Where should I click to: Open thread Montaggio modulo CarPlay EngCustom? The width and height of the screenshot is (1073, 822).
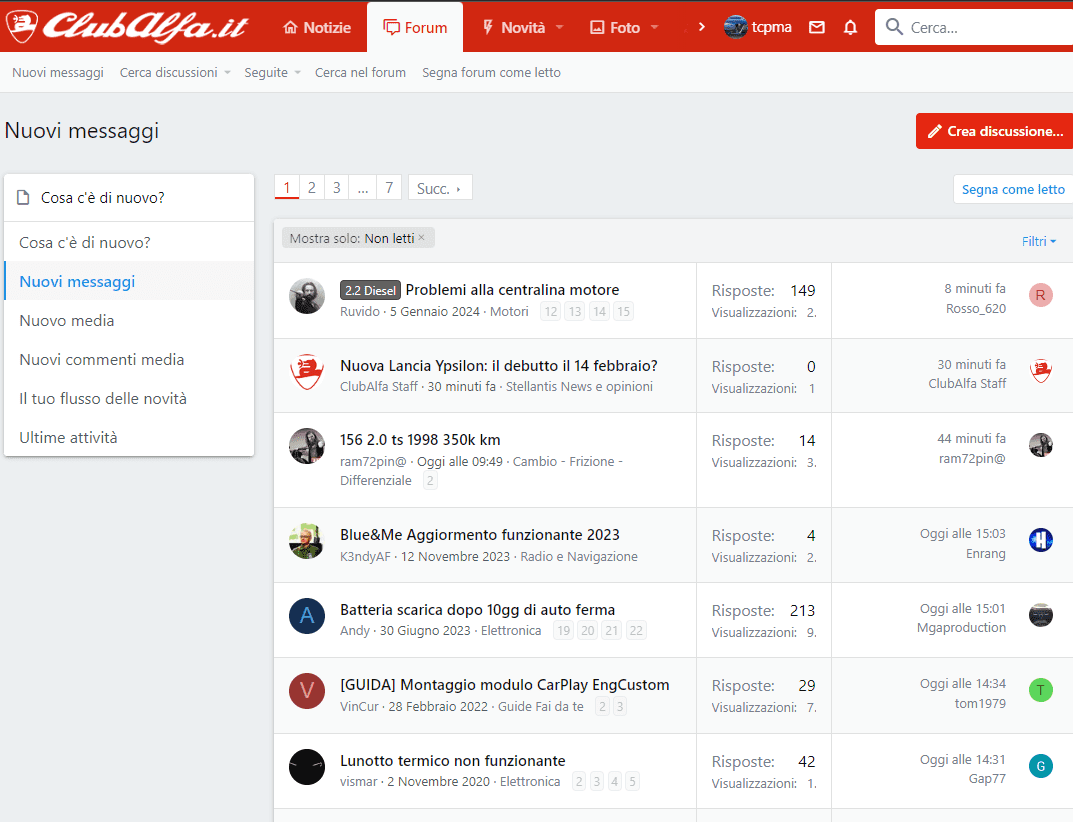tap(504, 684)
